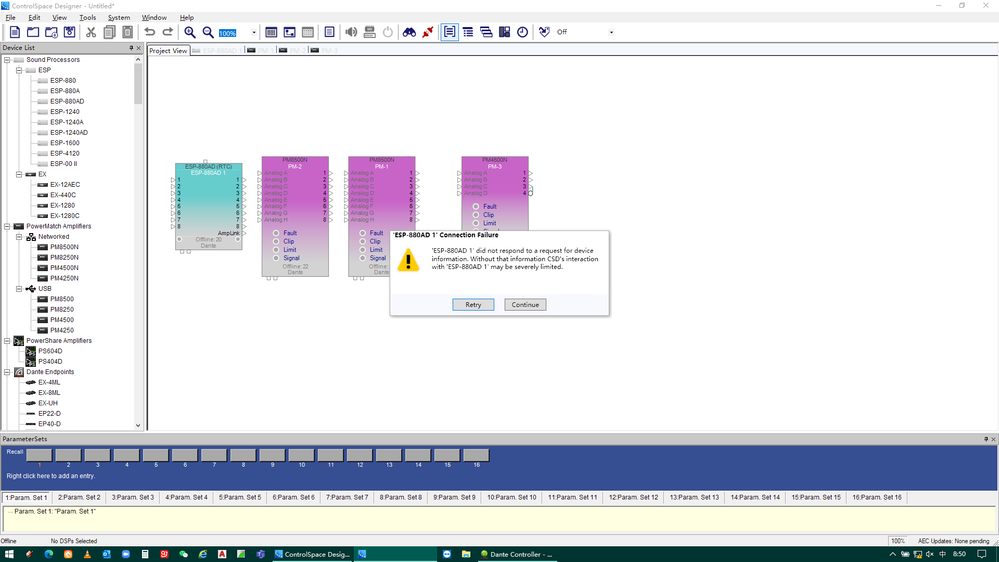Viewport: 999px width, 562px height.
Task: Cut the selected device
Action: point(91,32)
